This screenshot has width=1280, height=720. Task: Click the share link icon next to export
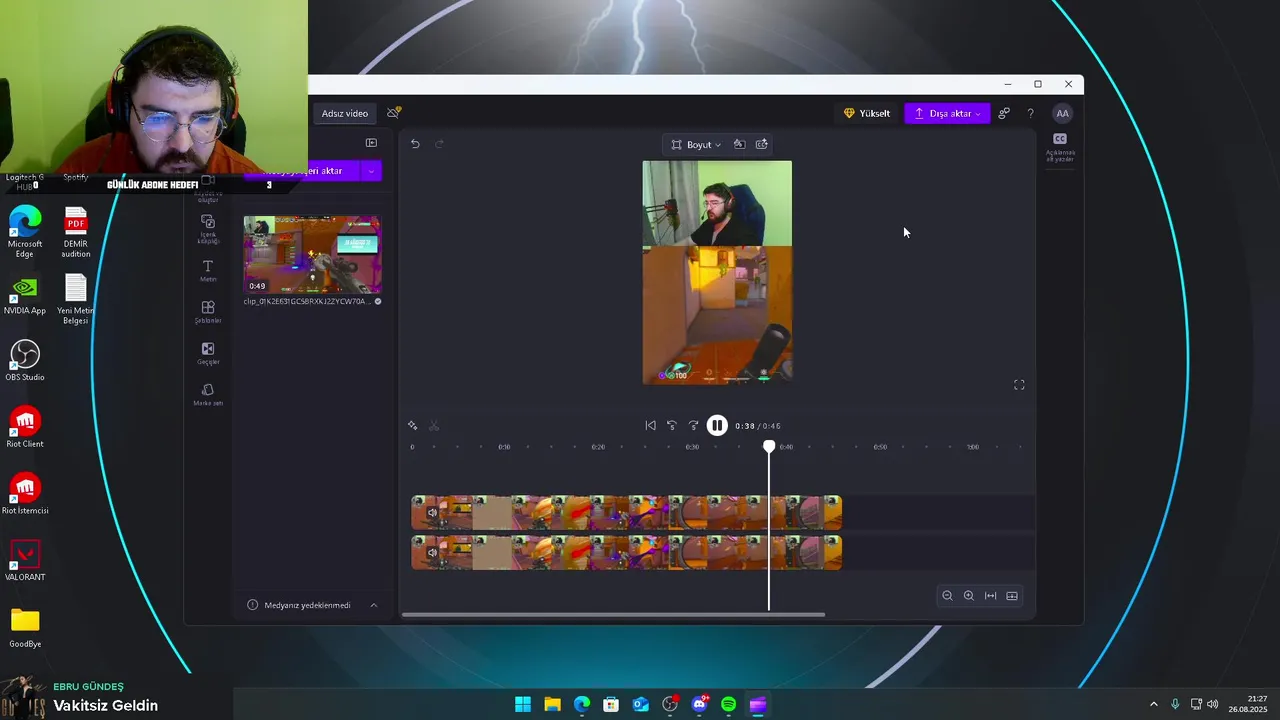[x=1004, y=113]
